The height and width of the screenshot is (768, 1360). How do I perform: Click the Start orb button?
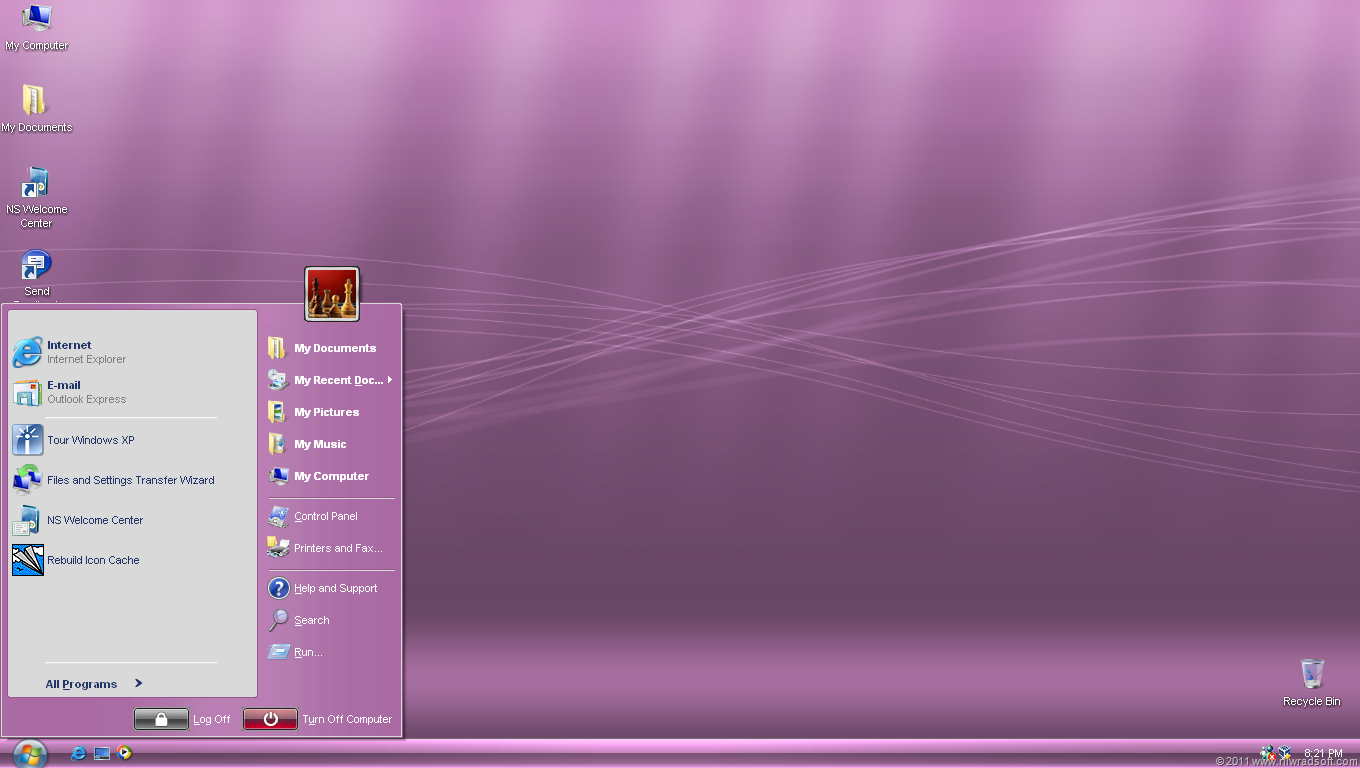(x=29, y=754)
